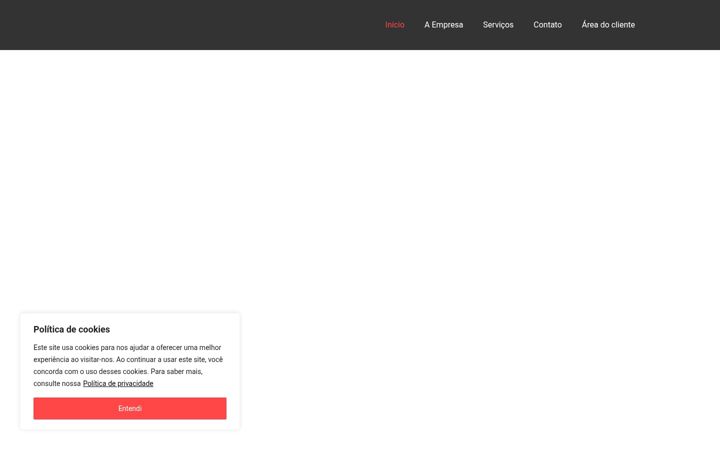
Task: Open Área do cliente link
Action: point(608,25)
